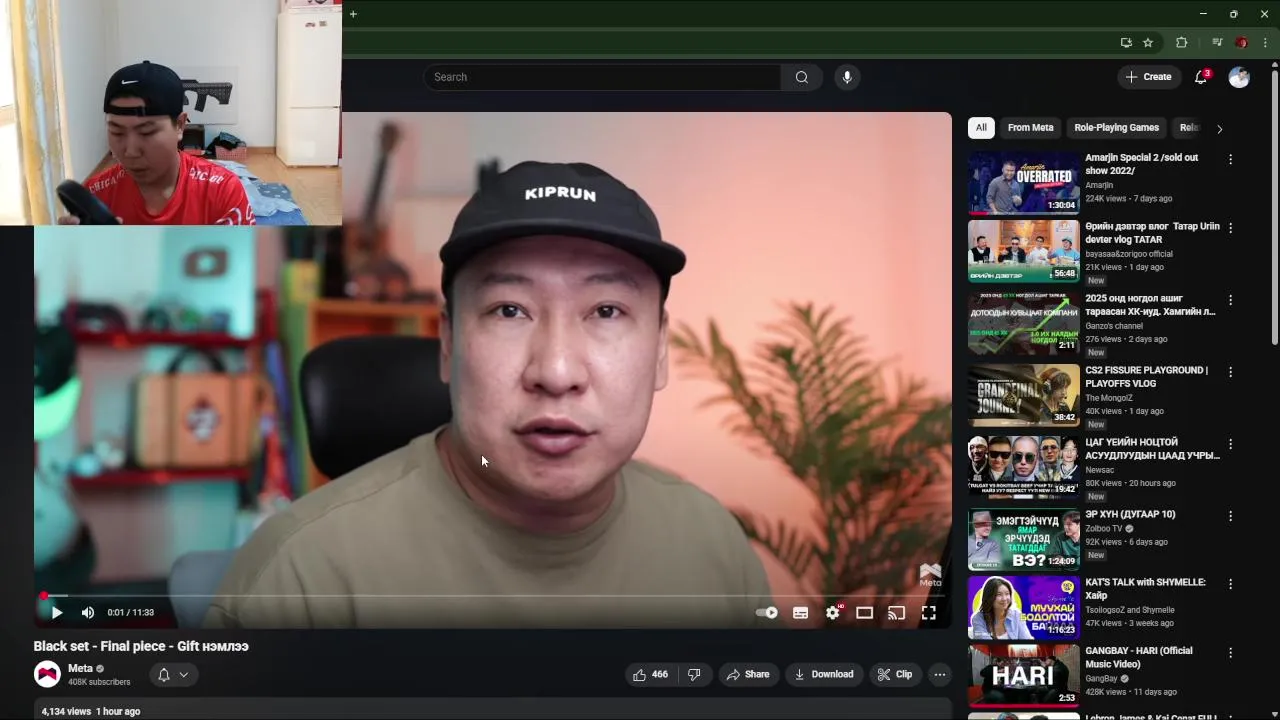
Task: Download the video
Action: [x=824, y=675]
